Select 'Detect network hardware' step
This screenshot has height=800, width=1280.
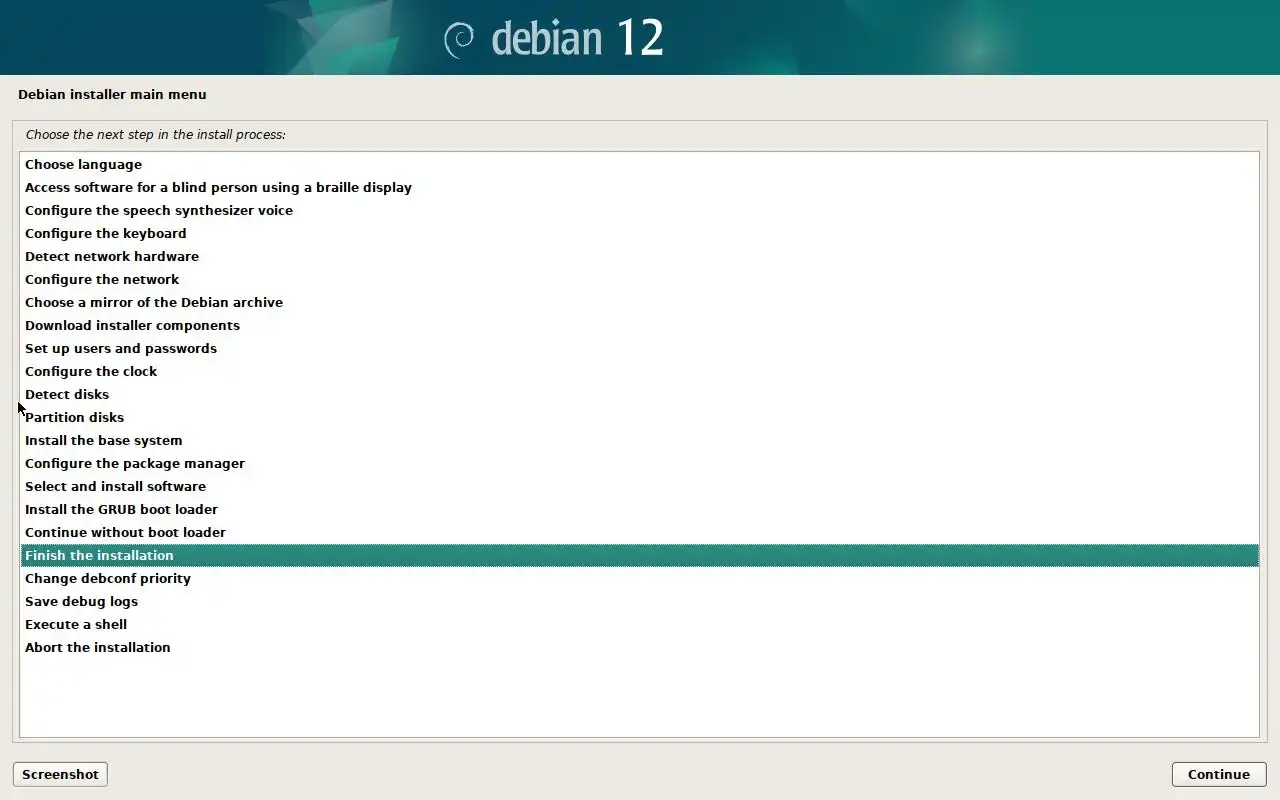[640, 256]
